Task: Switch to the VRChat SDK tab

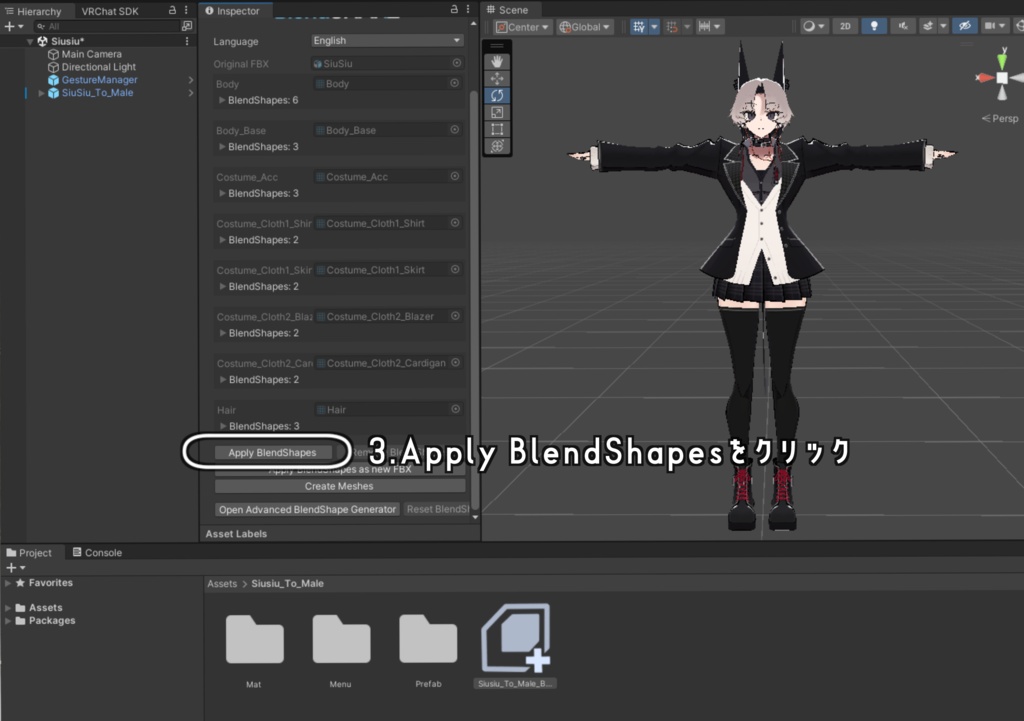Action: coord(110,11)
